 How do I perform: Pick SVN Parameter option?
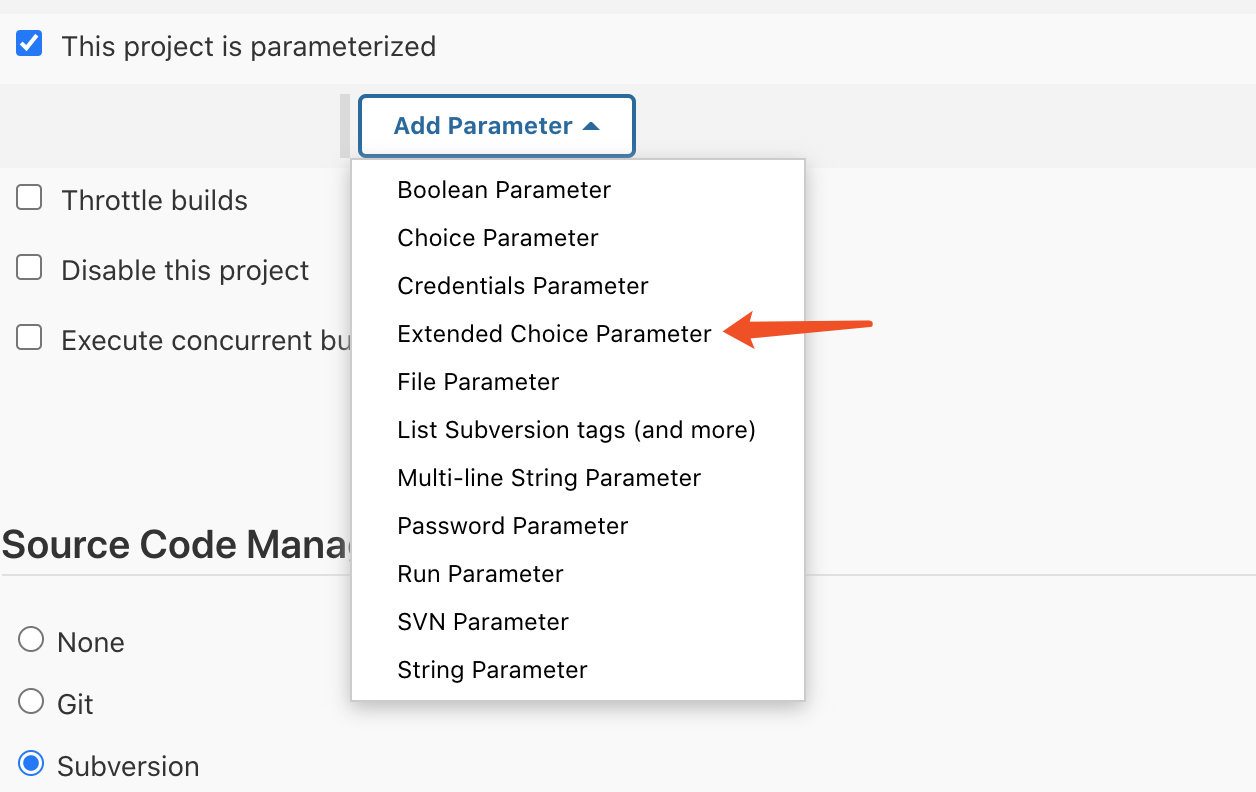483,622
